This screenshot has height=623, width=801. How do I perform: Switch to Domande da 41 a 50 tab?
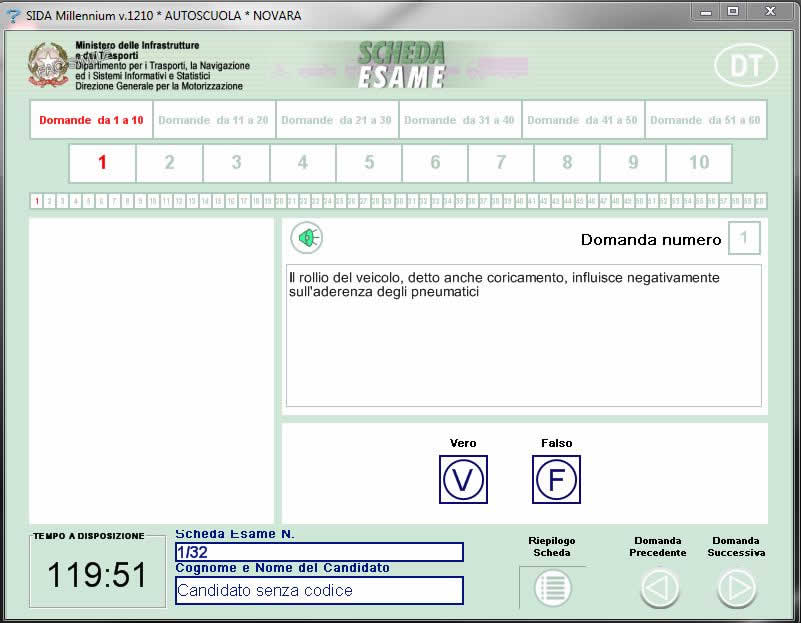point(582,120)
